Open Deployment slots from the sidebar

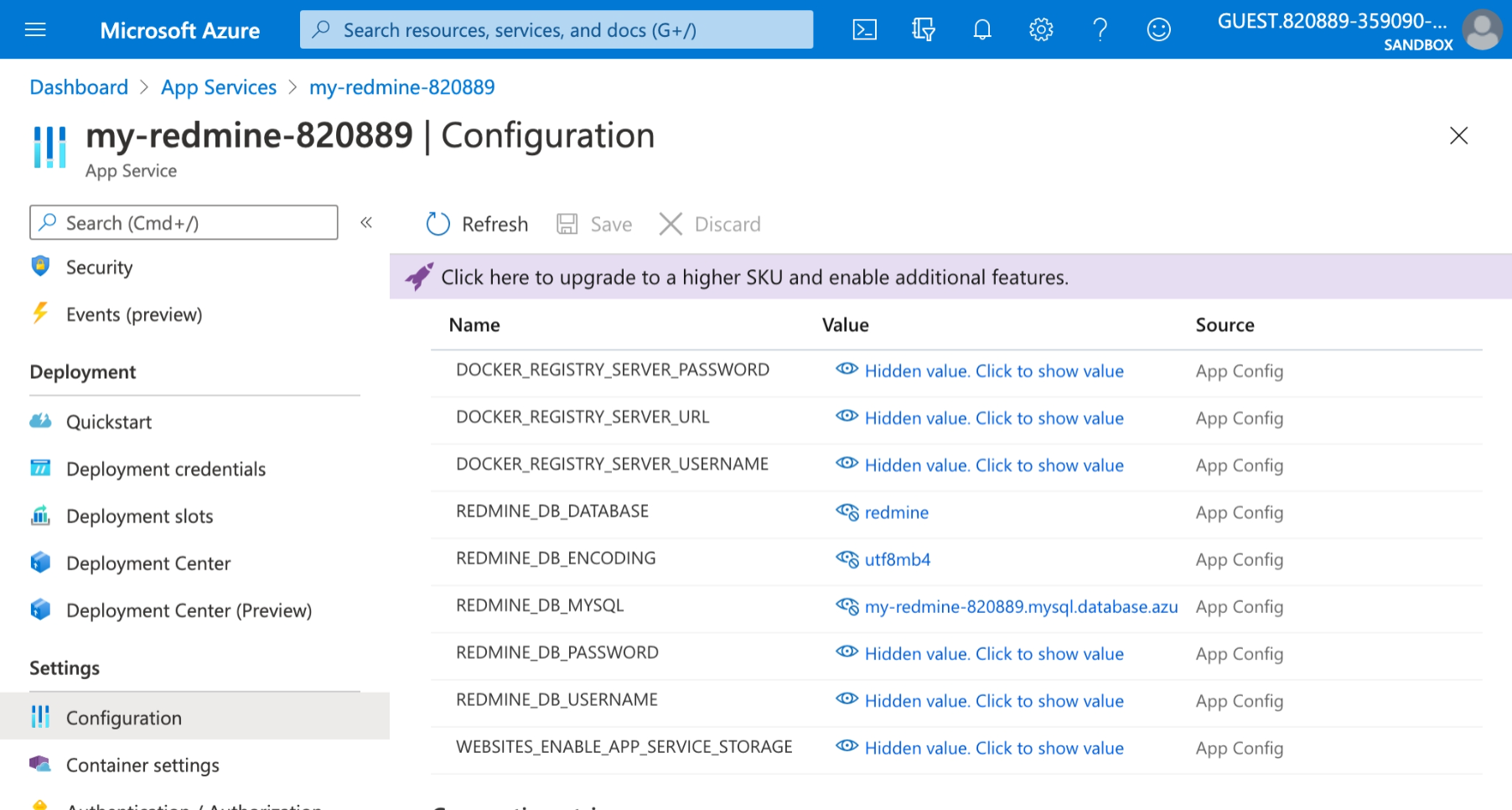click(139, 516)
